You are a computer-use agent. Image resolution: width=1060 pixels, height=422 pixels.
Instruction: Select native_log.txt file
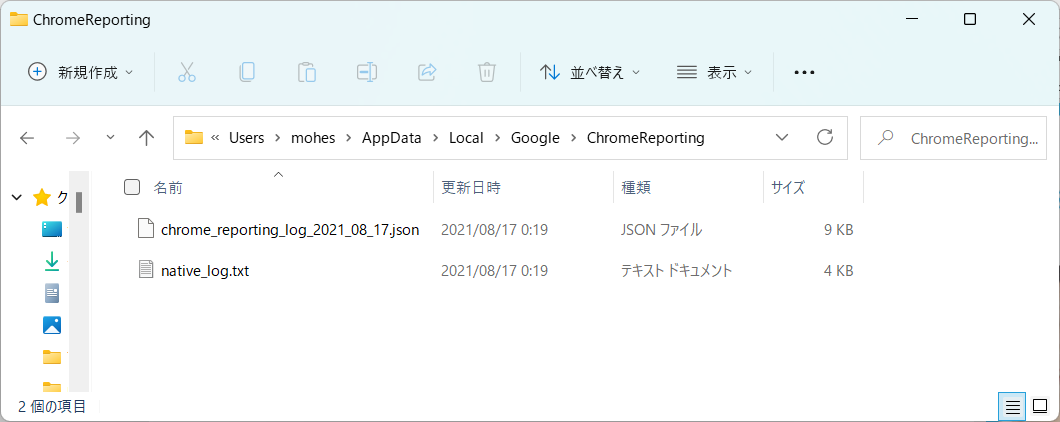pyautogui.click(x=206, y=271)
